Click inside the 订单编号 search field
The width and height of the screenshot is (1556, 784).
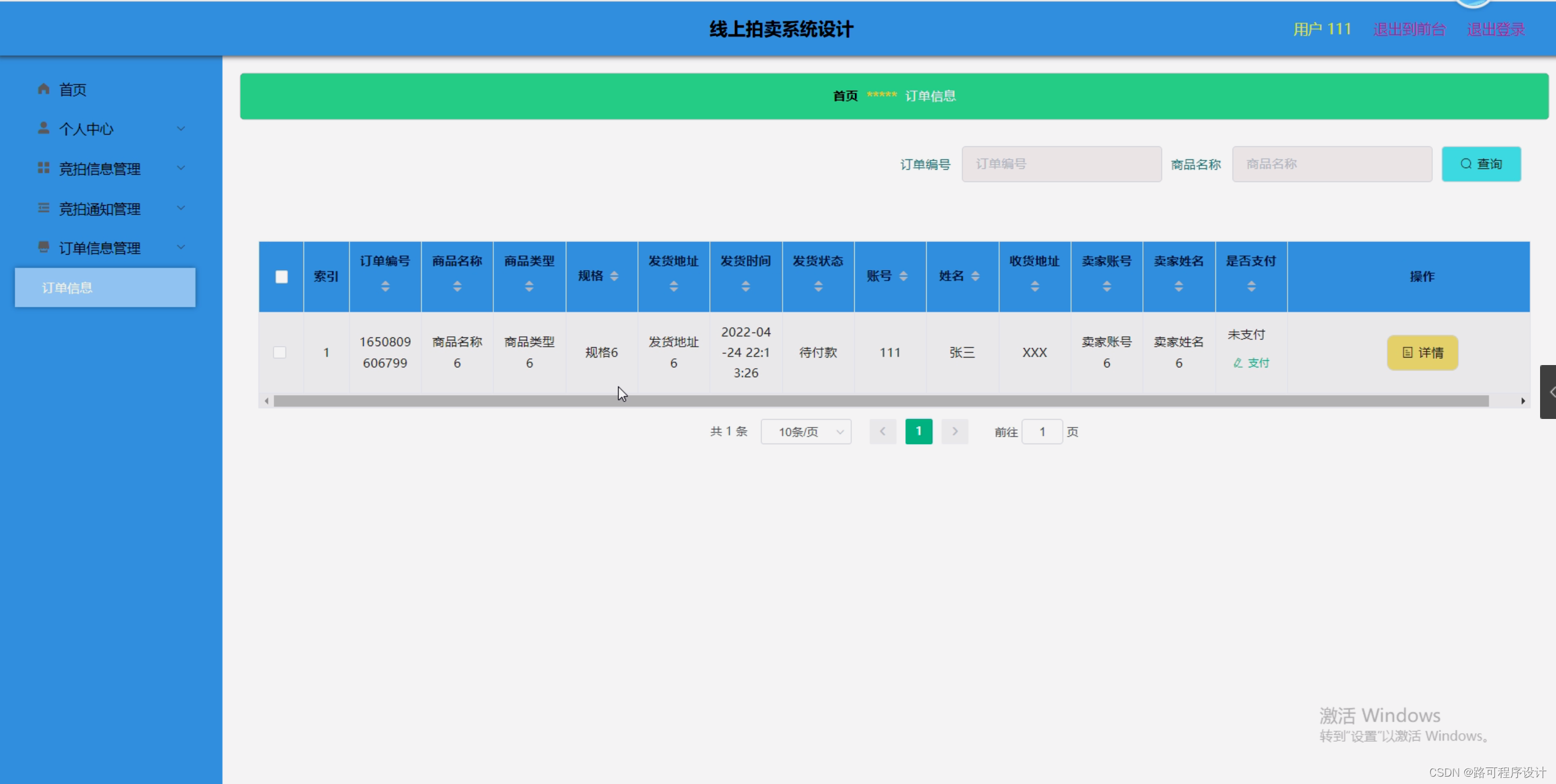1061,164
